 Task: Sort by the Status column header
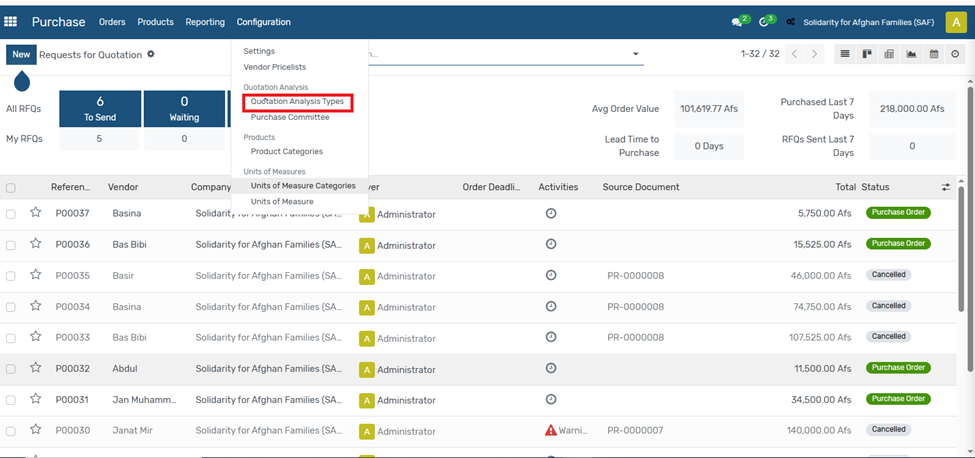[x=875, y=187]
